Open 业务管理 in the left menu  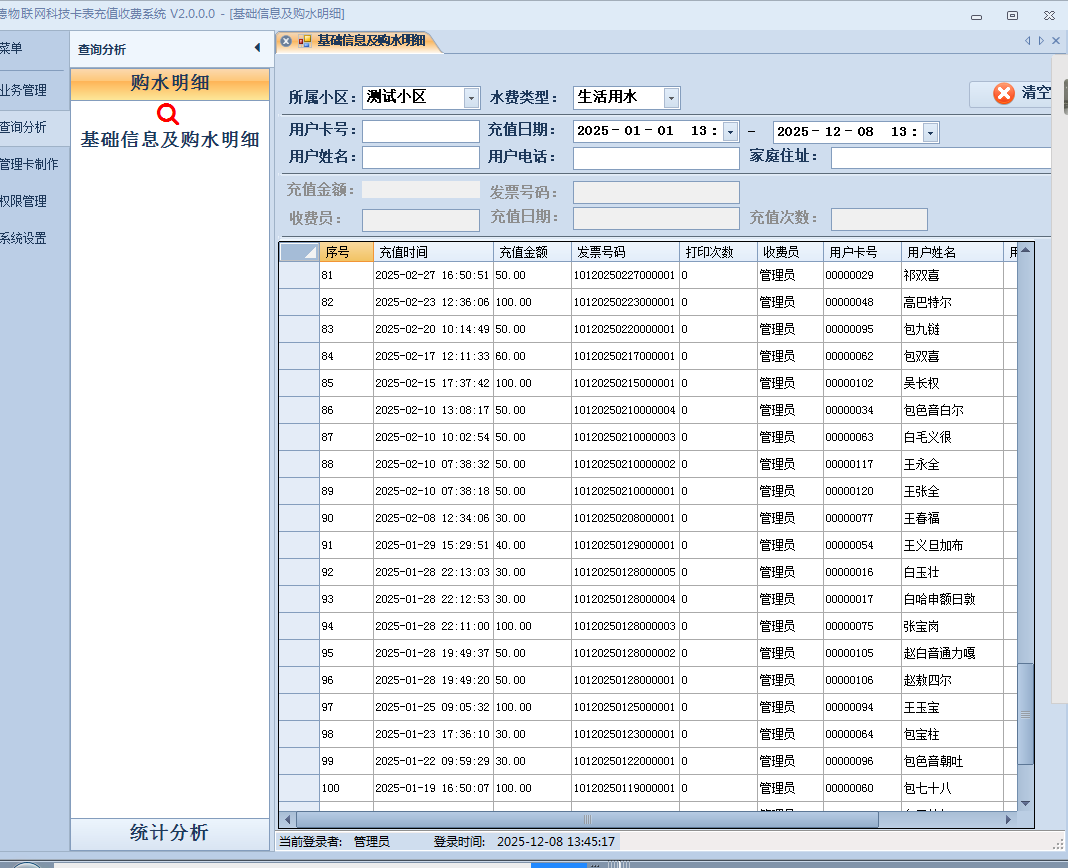point(24,90)
